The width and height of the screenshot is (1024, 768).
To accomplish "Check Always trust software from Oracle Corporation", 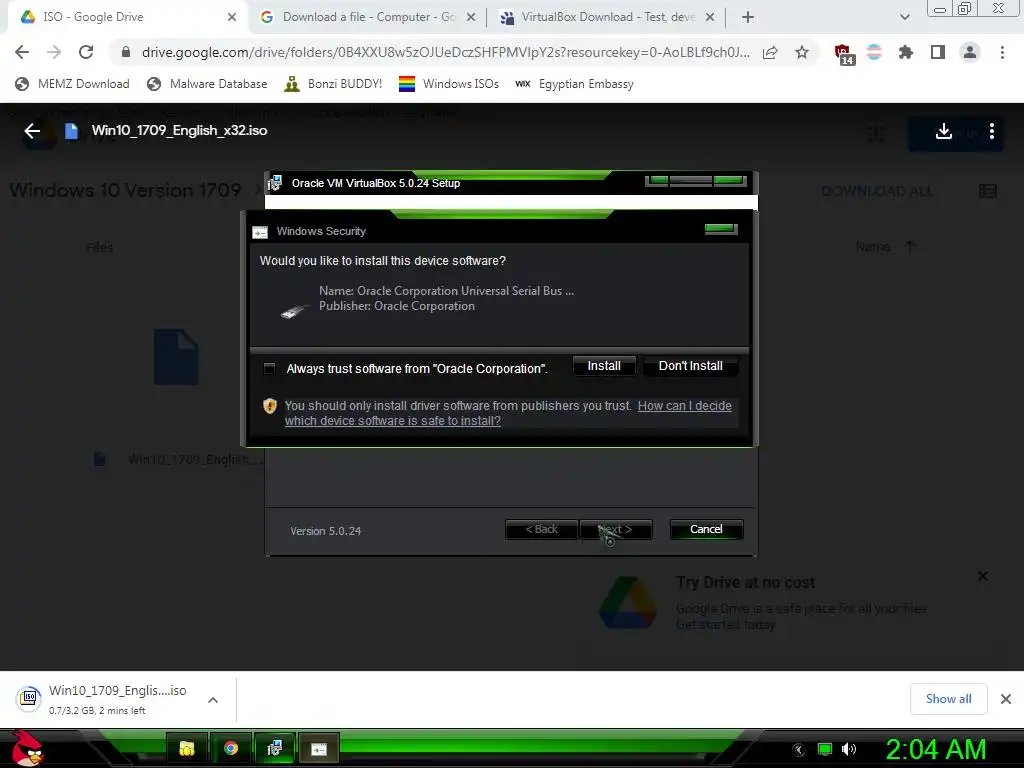I will pos(269,369).
